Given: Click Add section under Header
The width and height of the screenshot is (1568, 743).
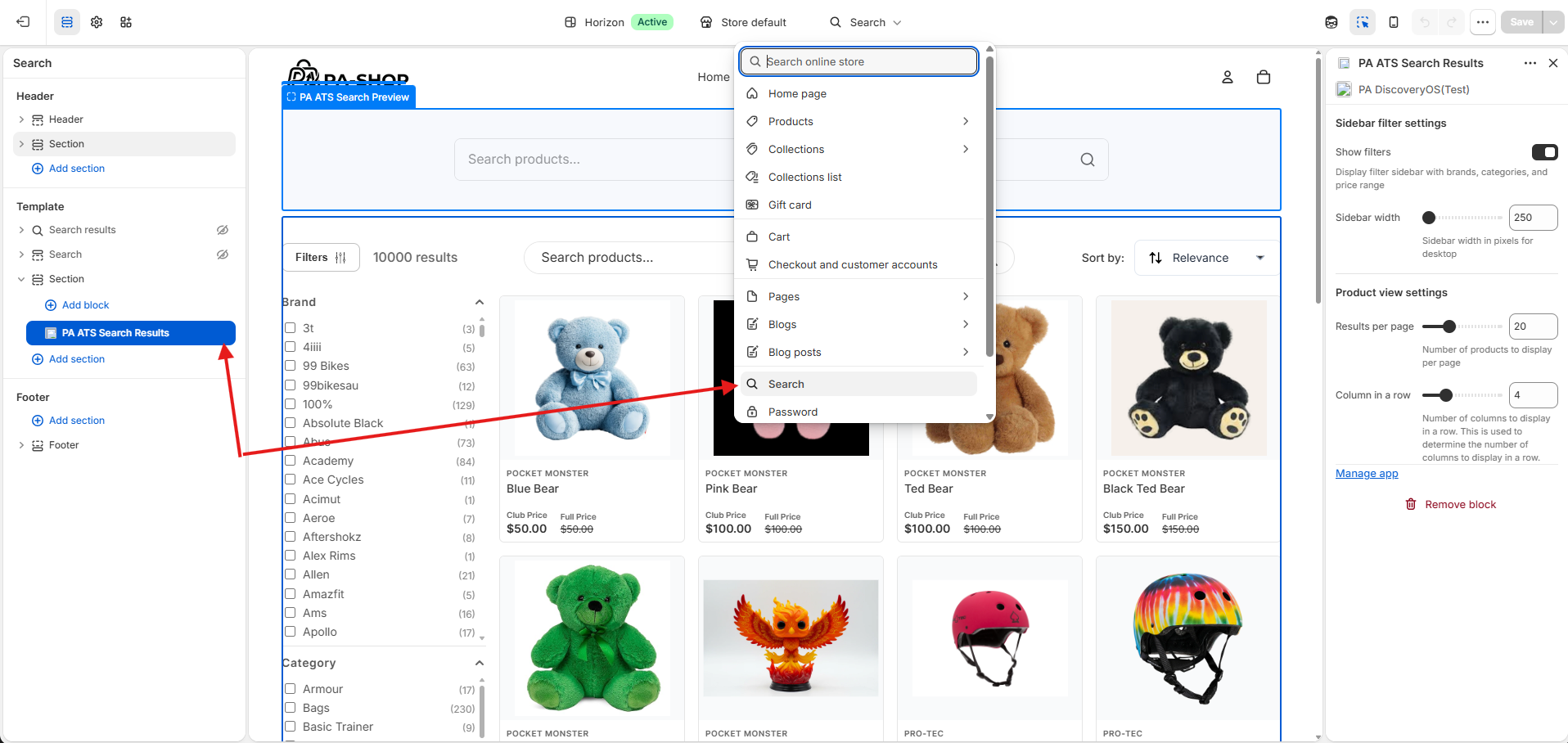Looking at the screenshot, I should click(68, 169).
